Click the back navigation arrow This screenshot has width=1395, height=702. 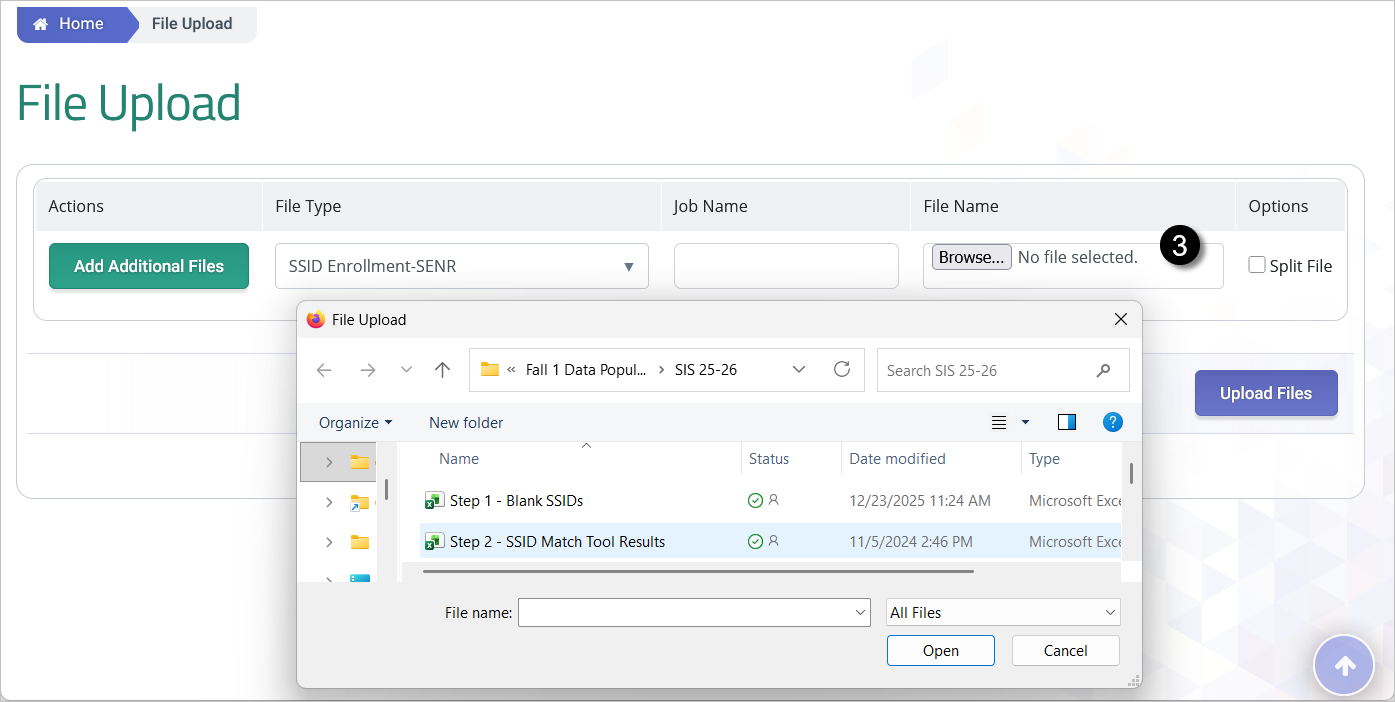coord(323,369)
